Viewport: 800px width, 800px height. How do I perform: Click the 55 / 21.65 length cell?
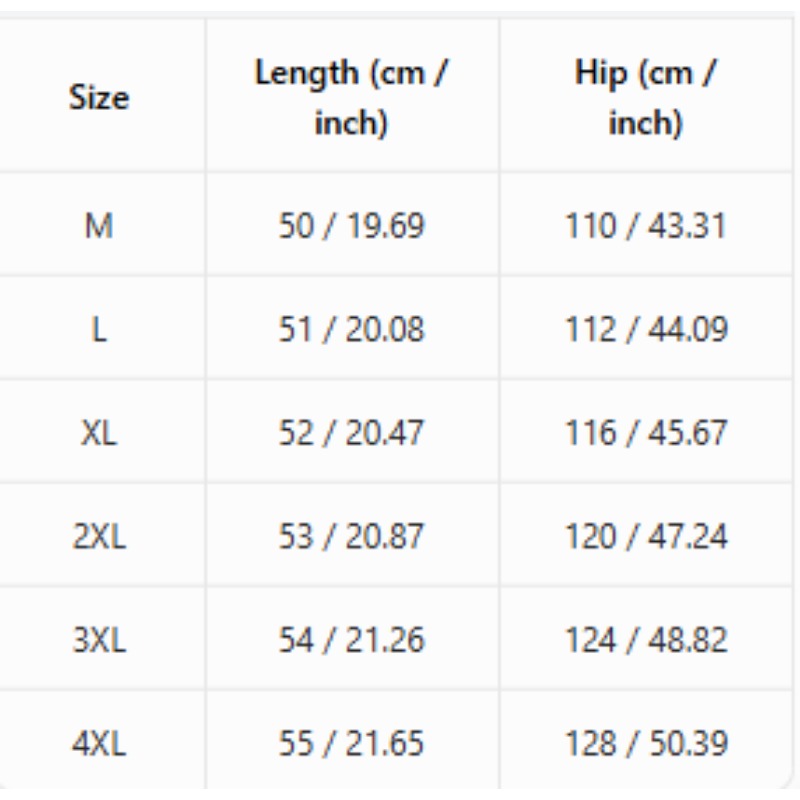[x=352, y=742]
